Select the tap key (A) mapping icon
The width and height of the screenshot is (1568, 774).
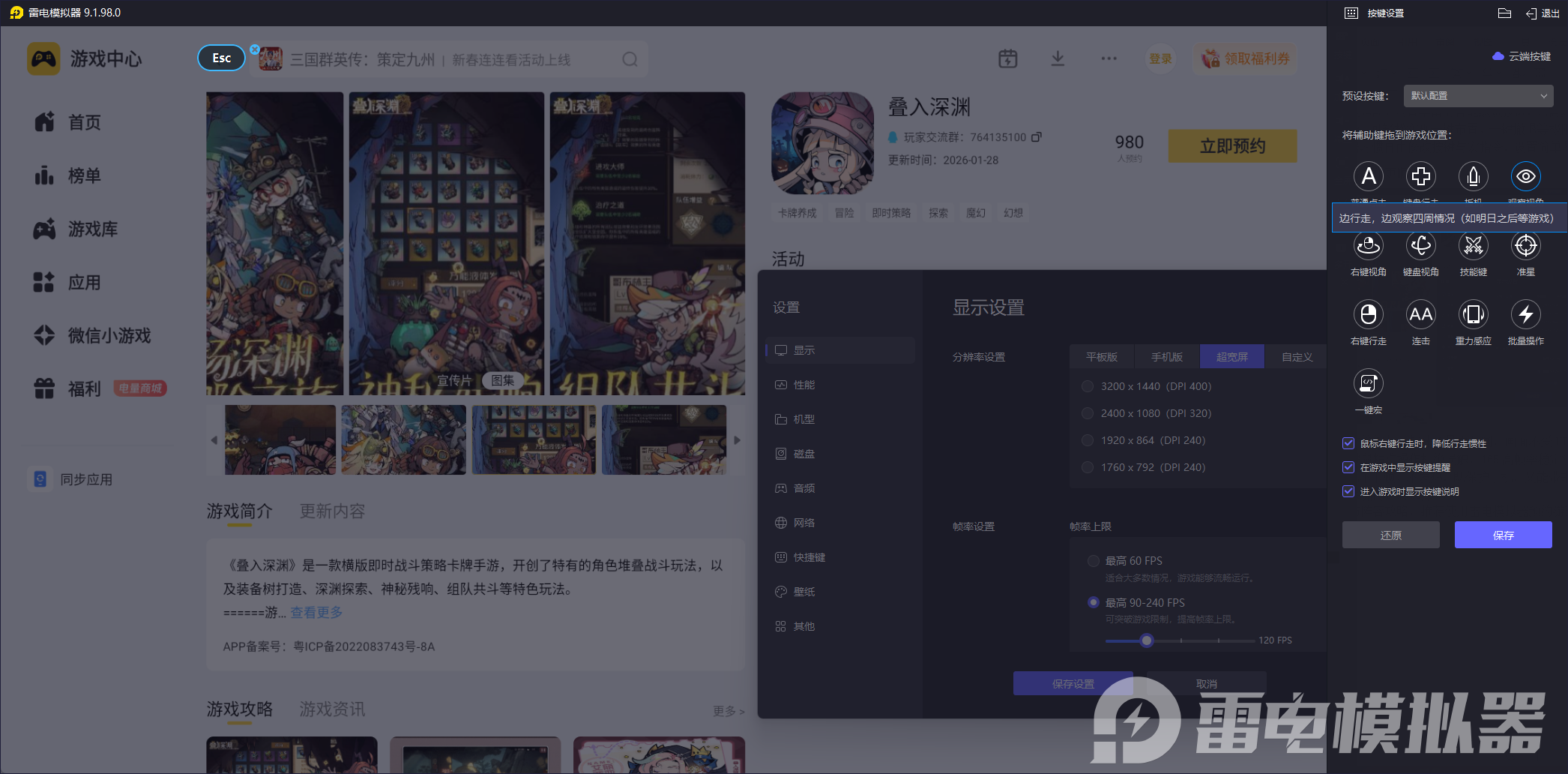point(1369,176)
